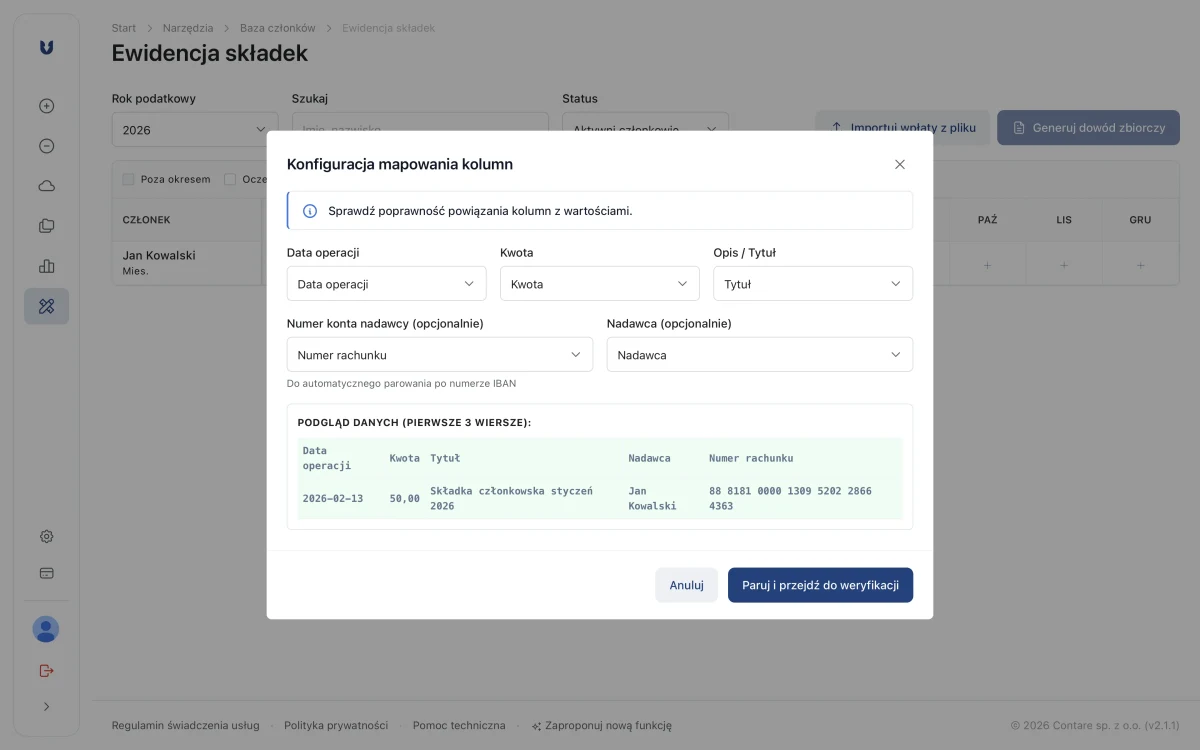Click Importuj wpłaty z pliku button

(902, 128)
